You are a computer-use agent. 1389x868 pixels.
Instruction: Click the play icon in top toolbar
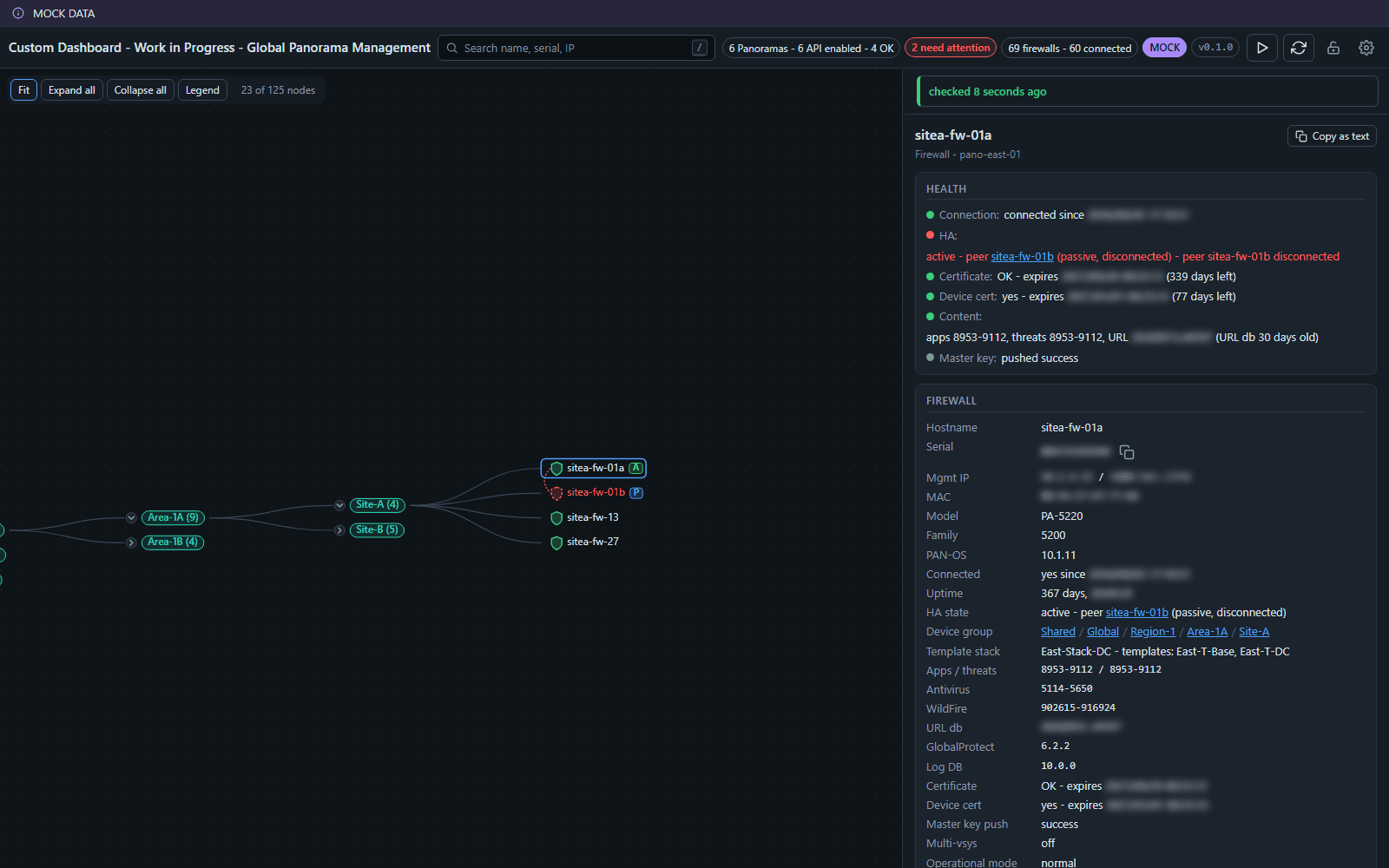(x=1262, y=48)
